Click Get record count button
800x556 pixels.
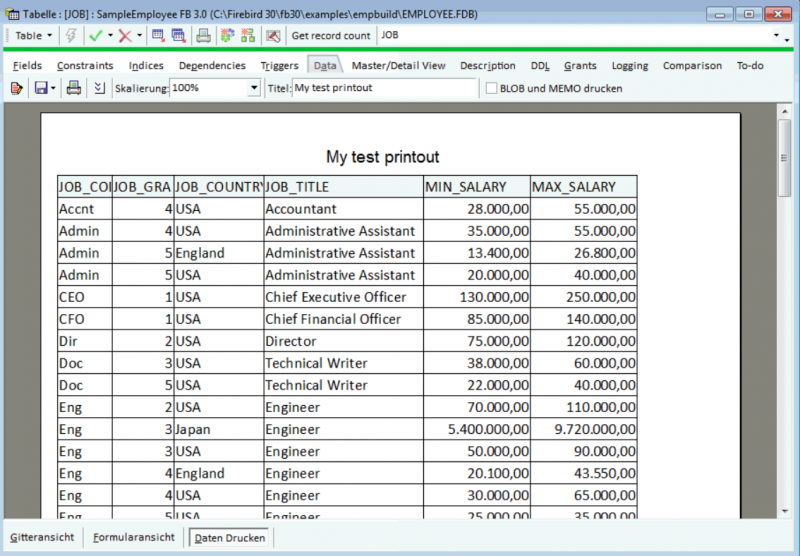coord(331,36)
